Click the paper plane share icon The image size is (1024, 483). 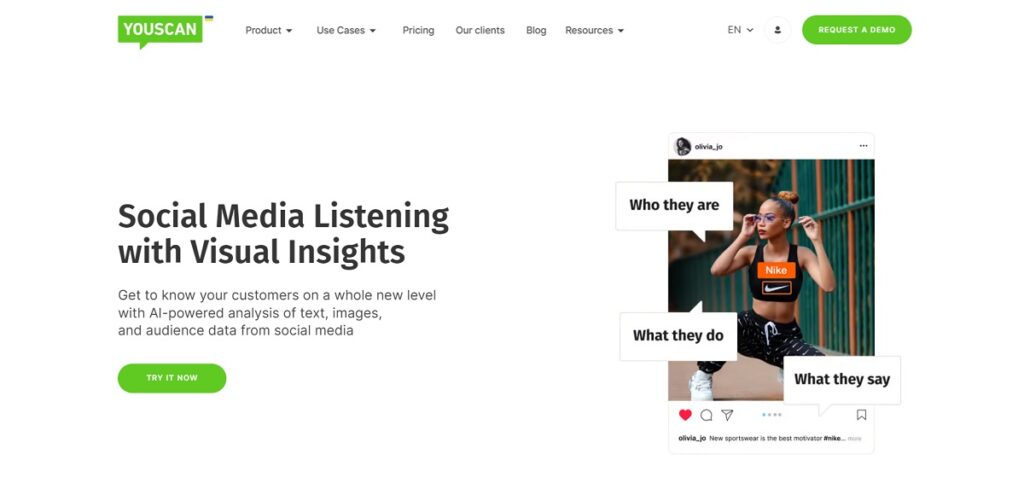(727, 415)
